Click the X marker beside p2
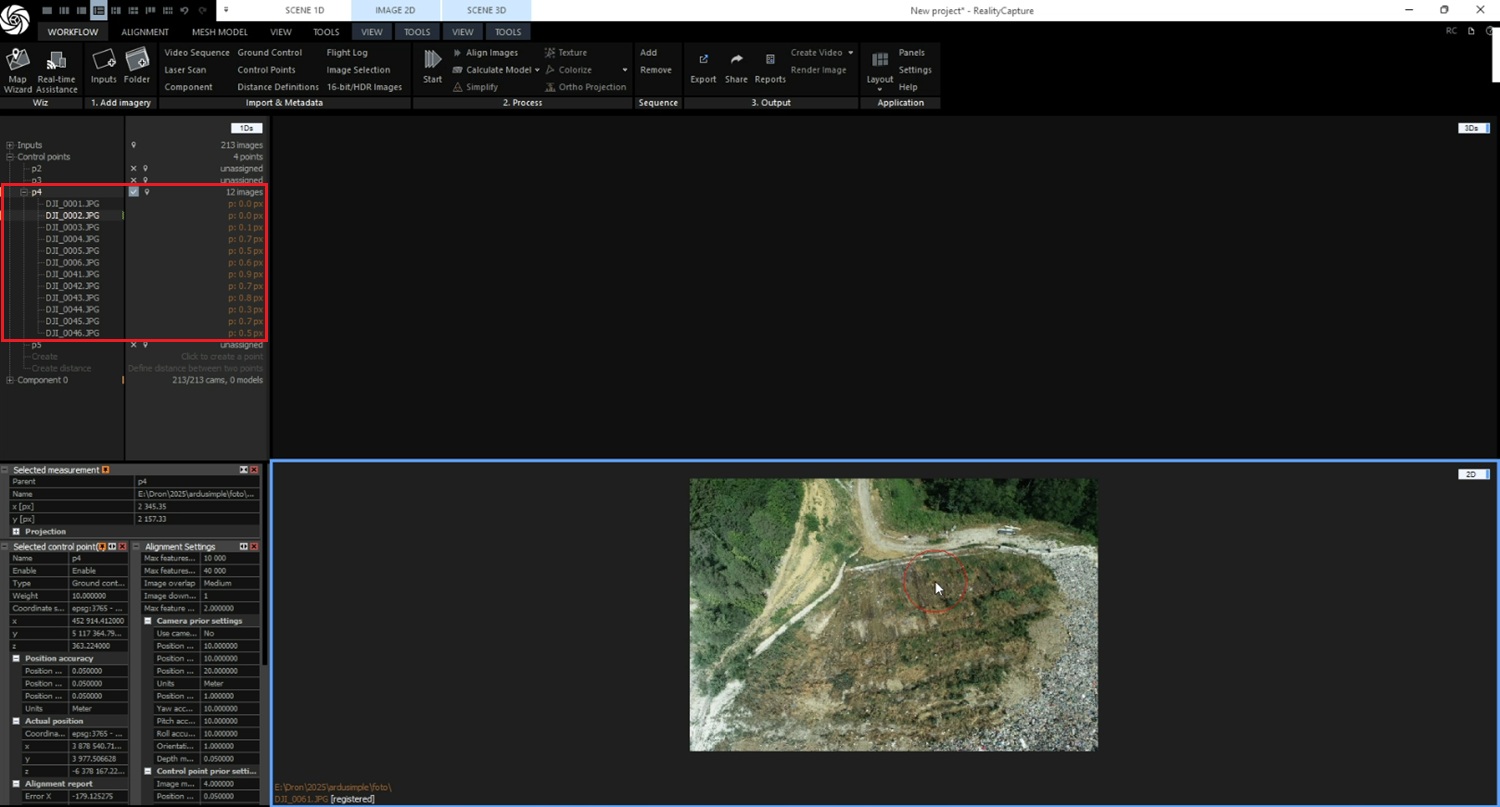Screen dimensions: 1500x807 pos(134,169)
